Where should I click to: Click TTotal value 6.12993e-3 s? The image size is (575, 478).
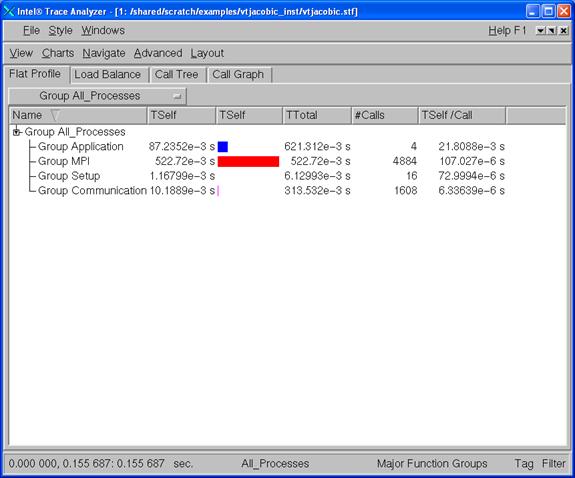point(317,176)
